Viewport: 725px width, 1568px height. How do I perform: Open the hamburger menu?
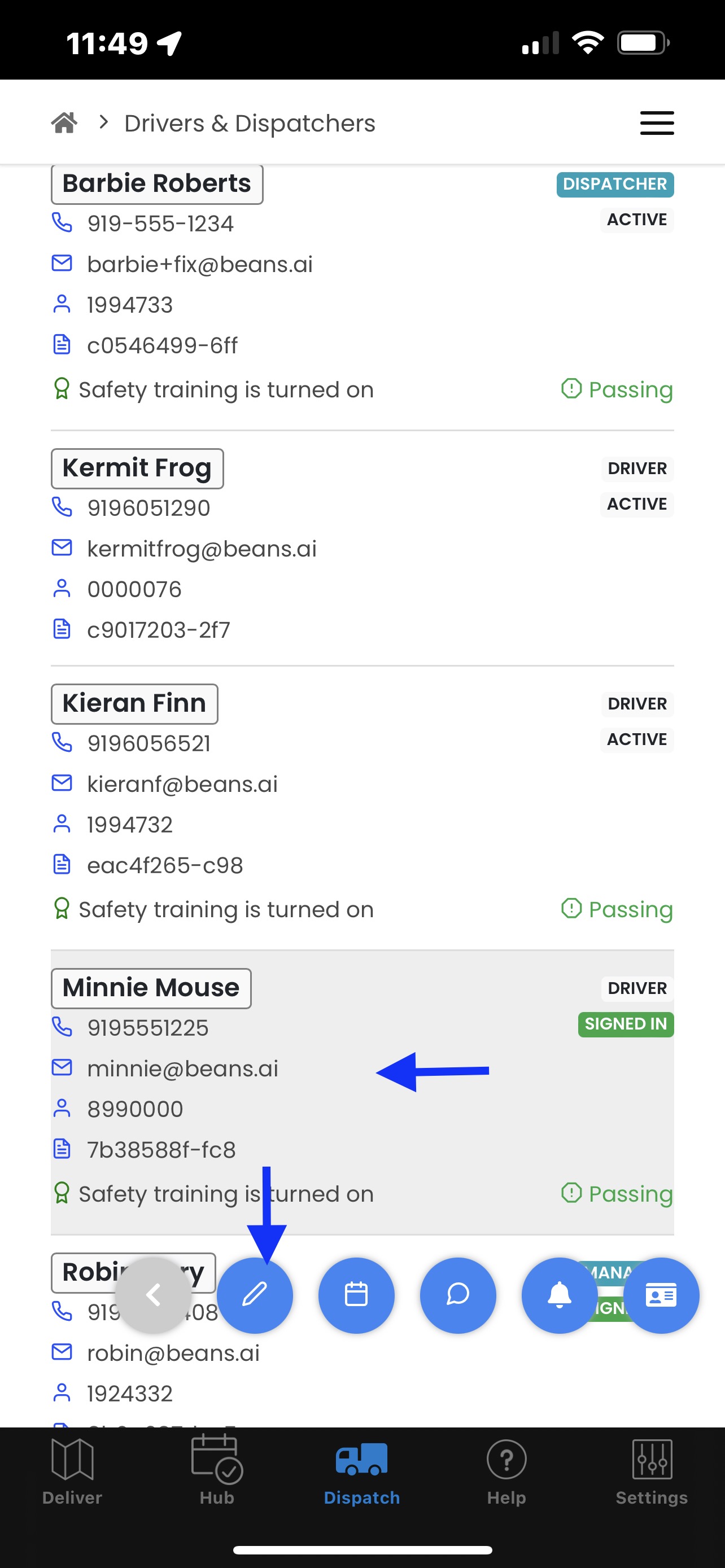pos(657,123)
